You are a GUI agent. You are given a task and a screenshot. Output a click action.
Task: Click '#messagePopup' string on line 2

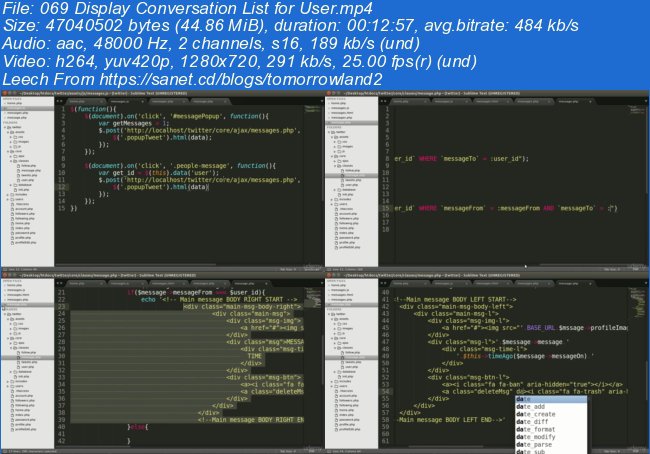point(197,117)
